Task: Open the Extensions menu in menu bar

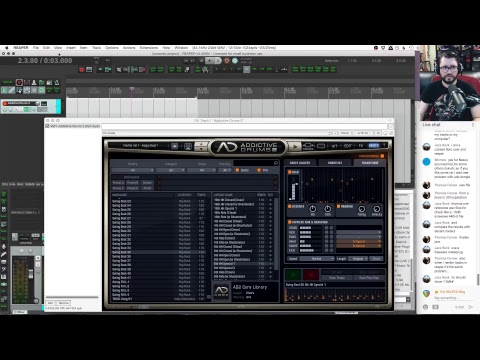Action: pyautogui.click(x=149, y=48)
